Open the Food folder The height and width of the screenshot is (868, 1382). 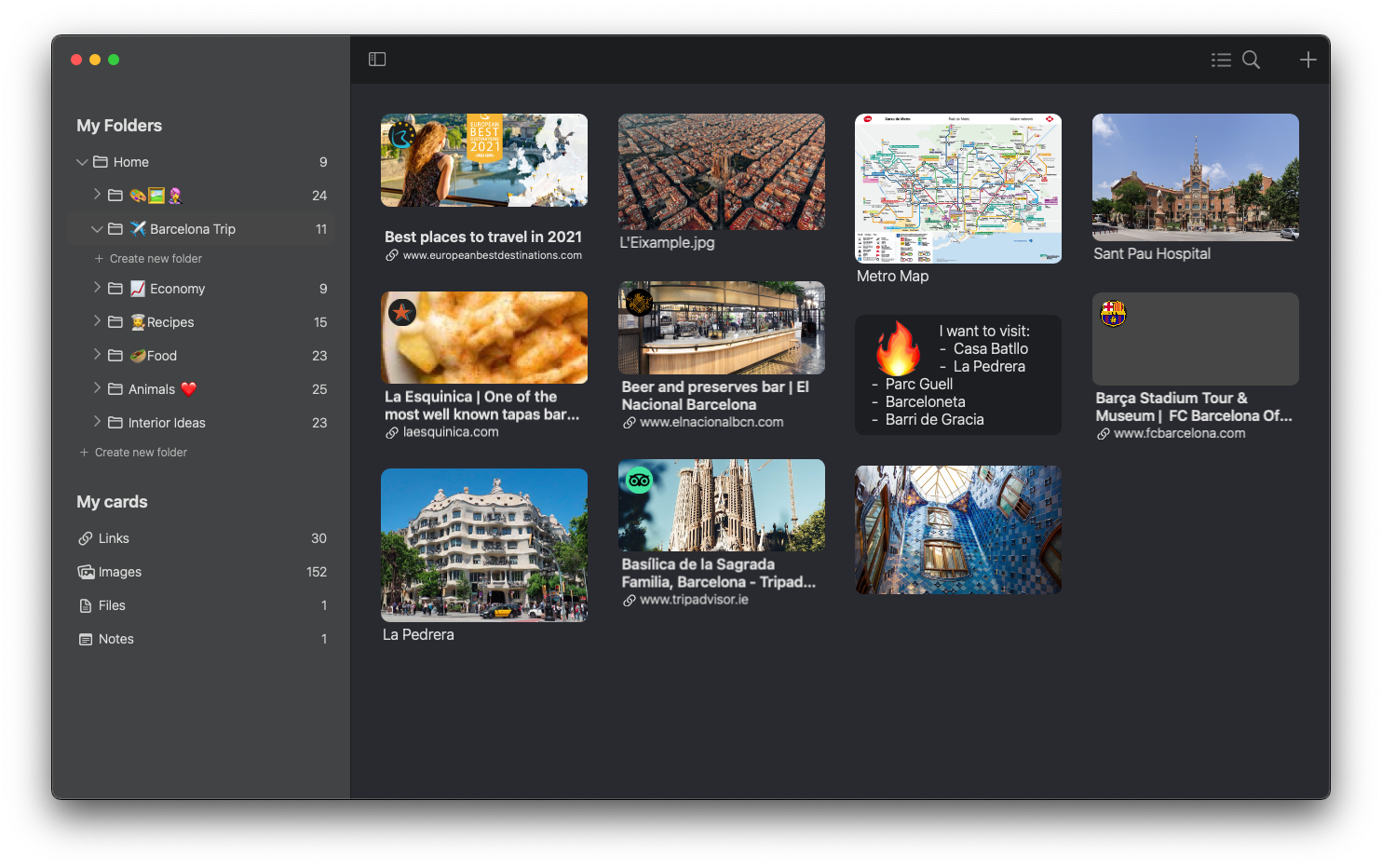pyautogui.click(x=201, y=356)
